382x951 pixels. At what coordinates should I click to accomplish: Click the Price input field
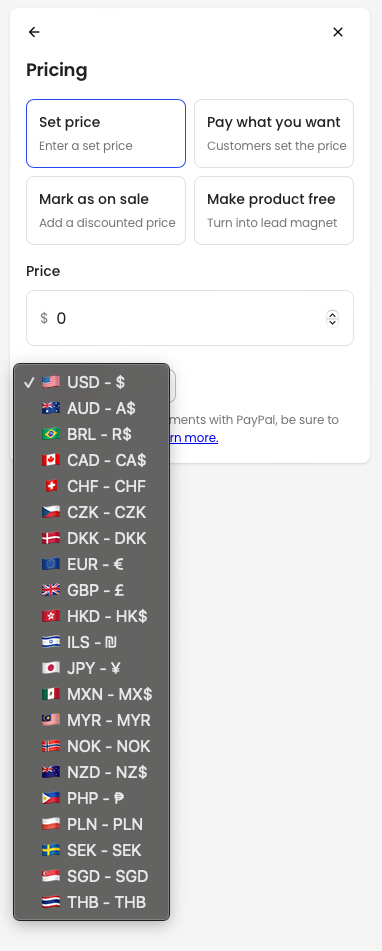[x=190, y=318]
